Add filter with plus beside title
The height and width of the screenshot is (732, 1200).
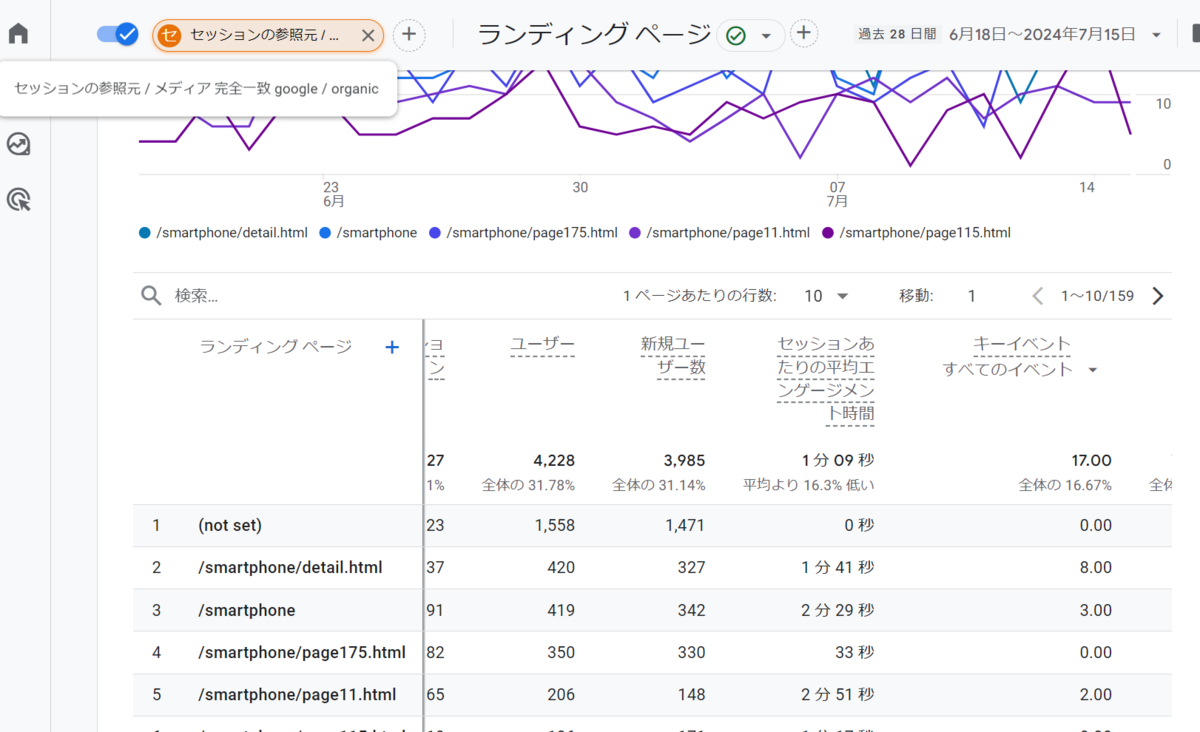(803, 34)
